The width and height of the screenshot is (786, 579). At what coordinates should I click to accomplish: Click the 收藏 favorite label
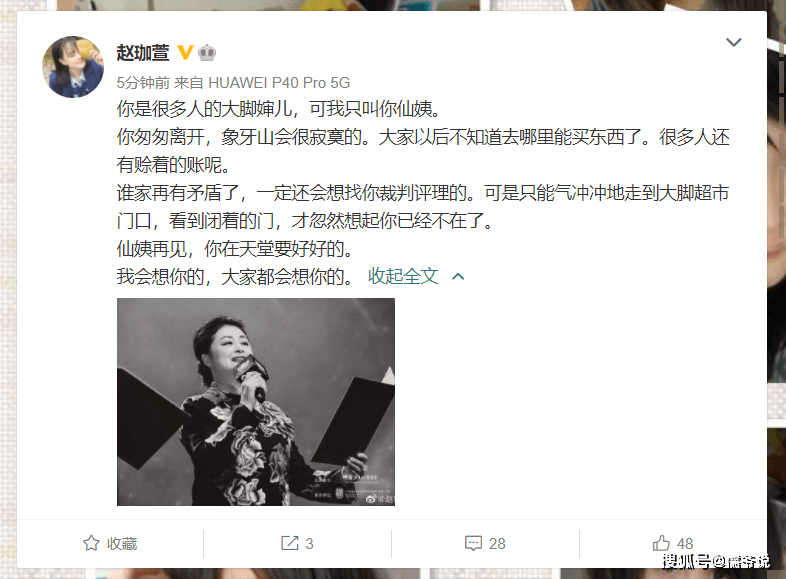click(x=122, y=543)
